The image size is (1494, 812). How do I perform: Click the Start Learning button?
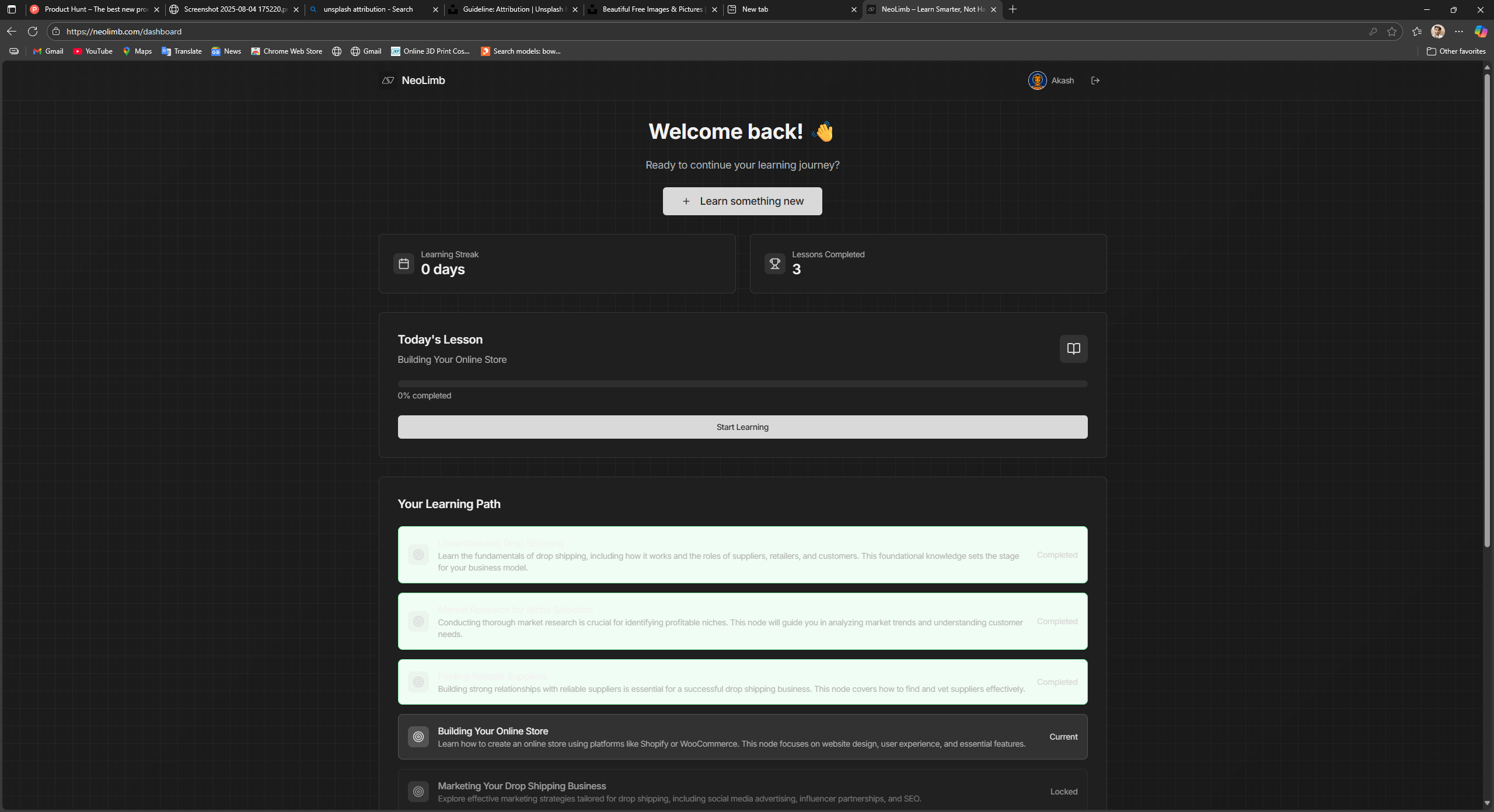tap(742, 426)
